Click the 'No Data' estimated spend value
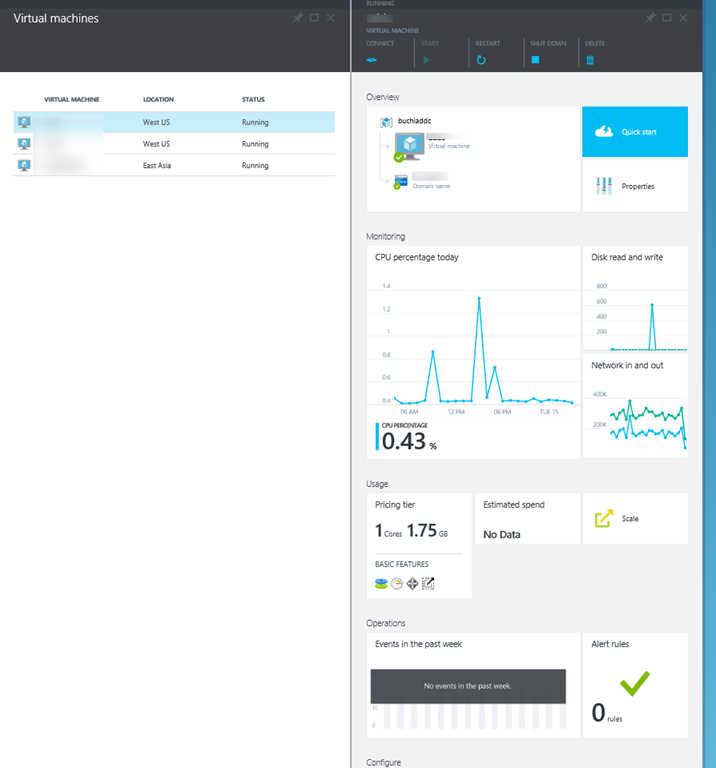The height and width of the screenshot is (768, 716). (x=502, y=534)
